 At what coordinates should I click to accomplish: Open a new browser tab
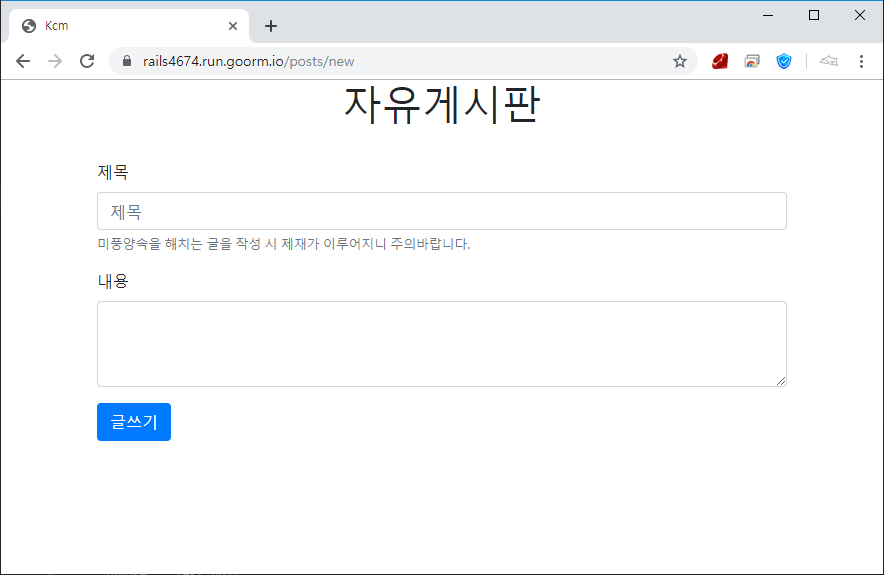[x=271, y=26]
